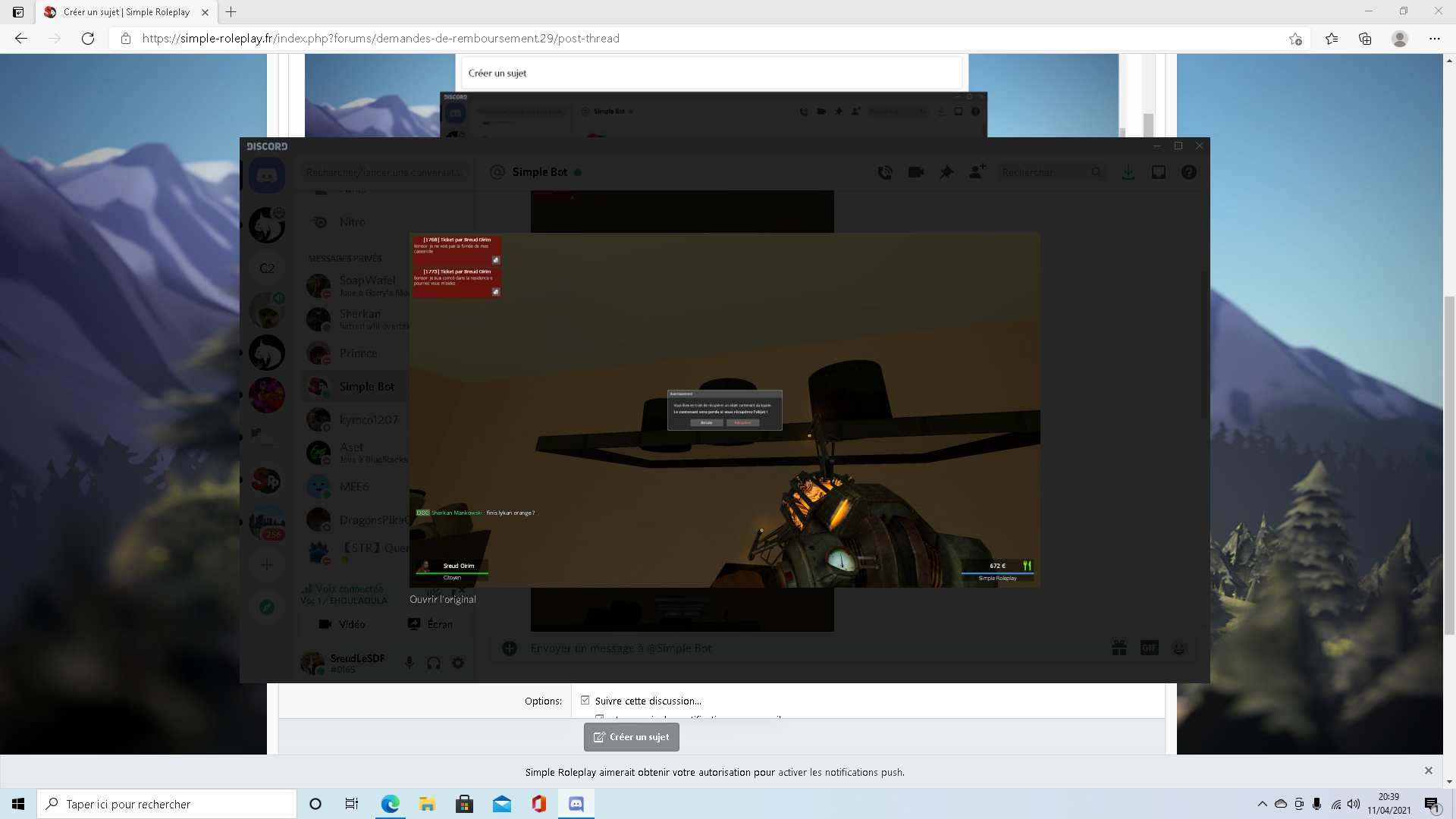The width and height of the screenshot is (1456, 819).
Task: Click the Créer un sujet button
Action: (x=631, y=737)
